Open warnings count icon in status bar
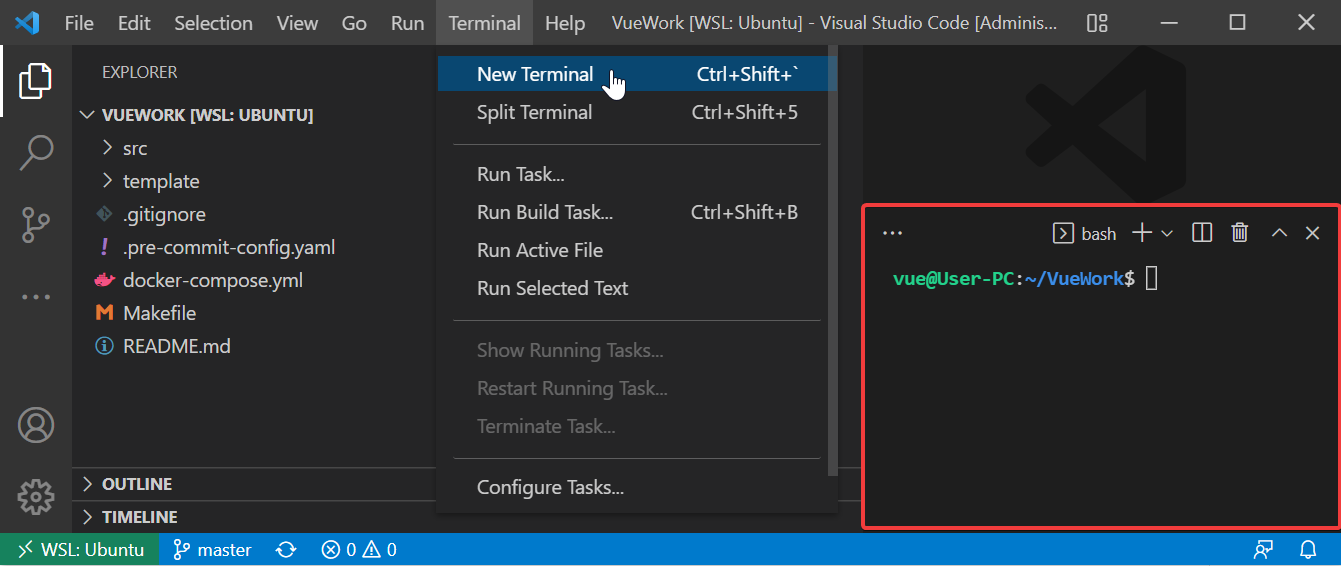Screen dimensions: 1341x566 click(371, 550)
